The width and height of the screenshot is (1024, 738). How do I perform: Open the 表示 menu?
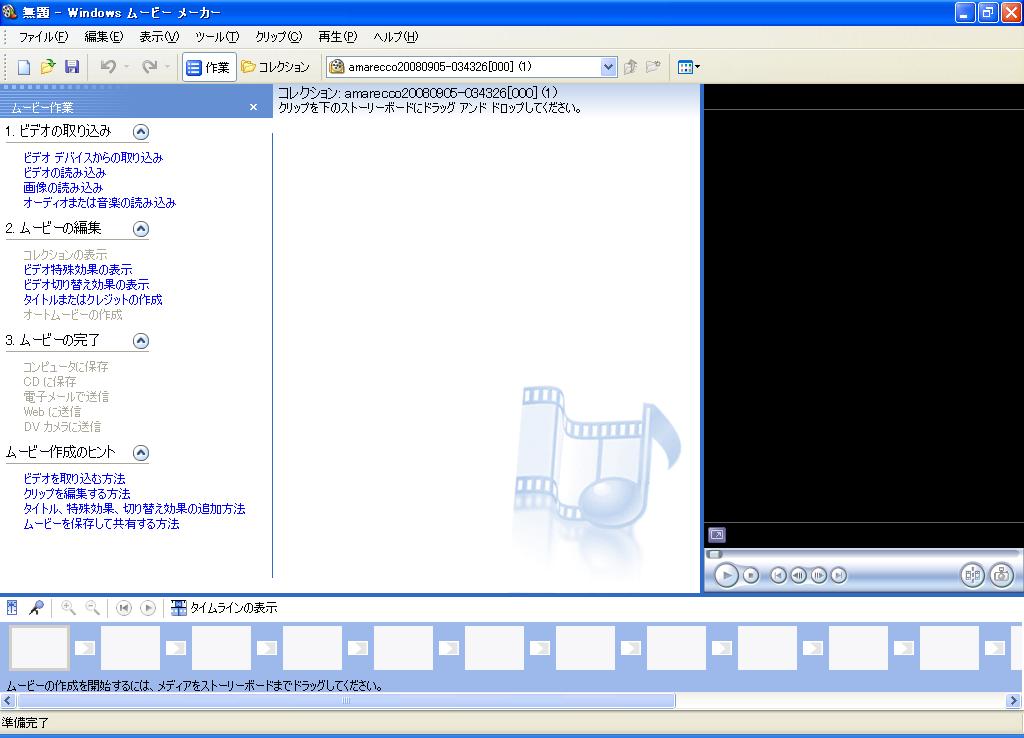point(159,37)
